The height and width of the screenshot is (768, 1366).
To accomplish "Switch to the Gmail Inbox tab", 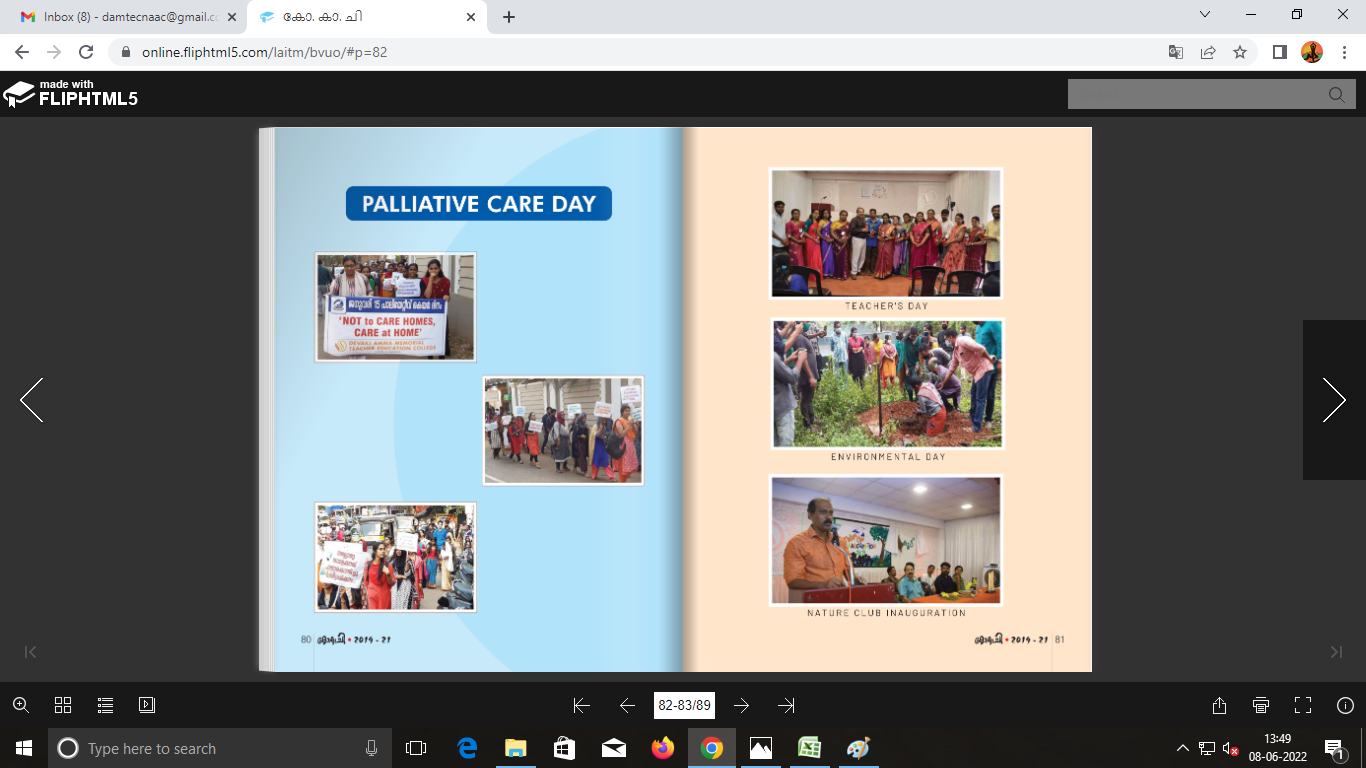I will click(x=125, y=17).
